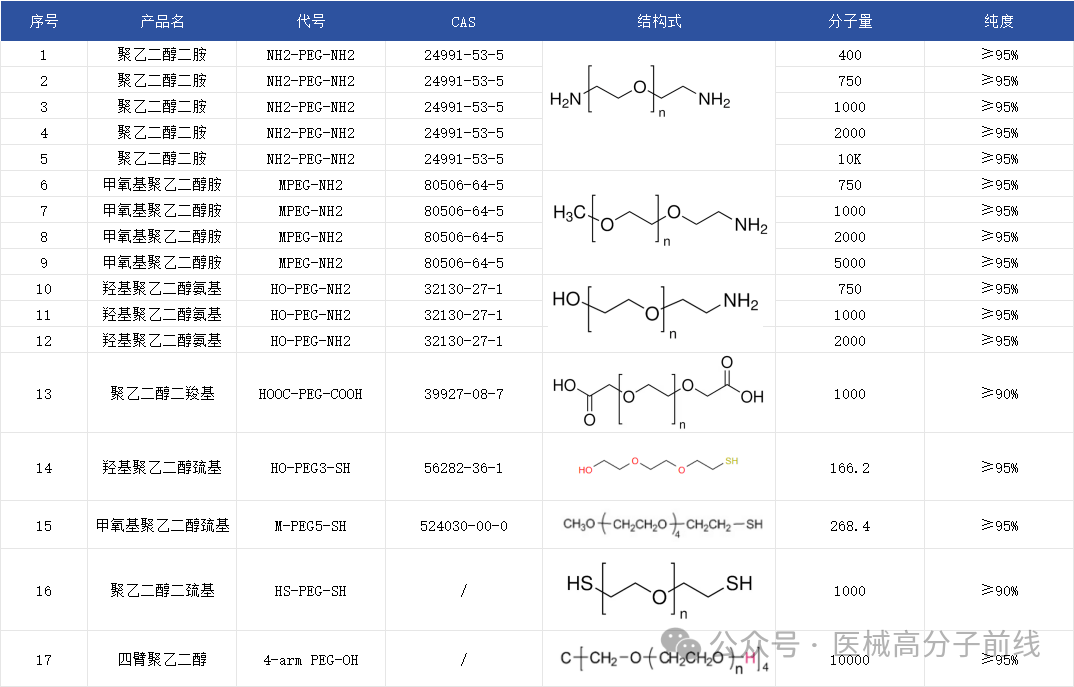Image resolution: width=1074 pixels, height=687 pixels.
Task: Click molecular weight 268.4
Action: [850, 526]
